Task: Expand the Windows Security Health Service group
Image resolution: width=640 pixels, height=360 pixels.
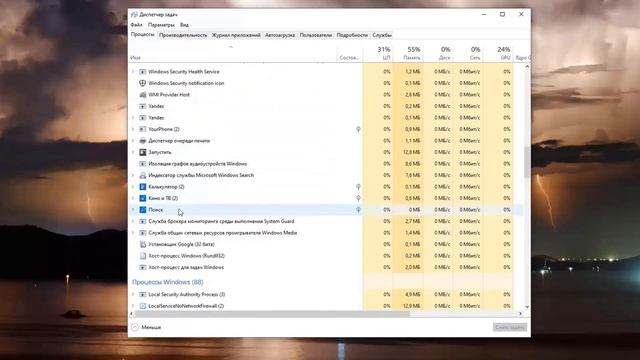Action: 133,72
